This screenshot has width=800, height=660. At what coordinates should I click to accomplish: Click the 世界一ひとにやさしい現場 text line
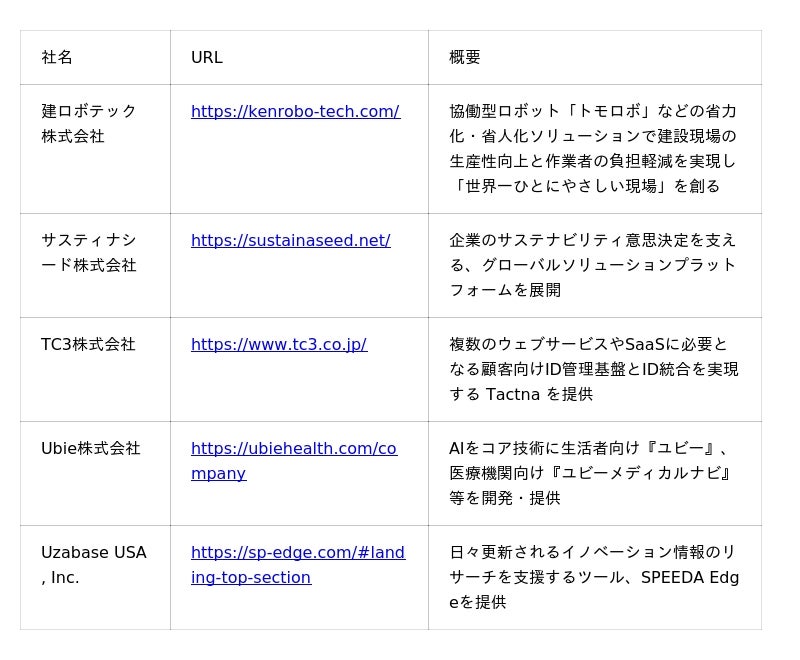pyautogui.click(x=584, y=186)
